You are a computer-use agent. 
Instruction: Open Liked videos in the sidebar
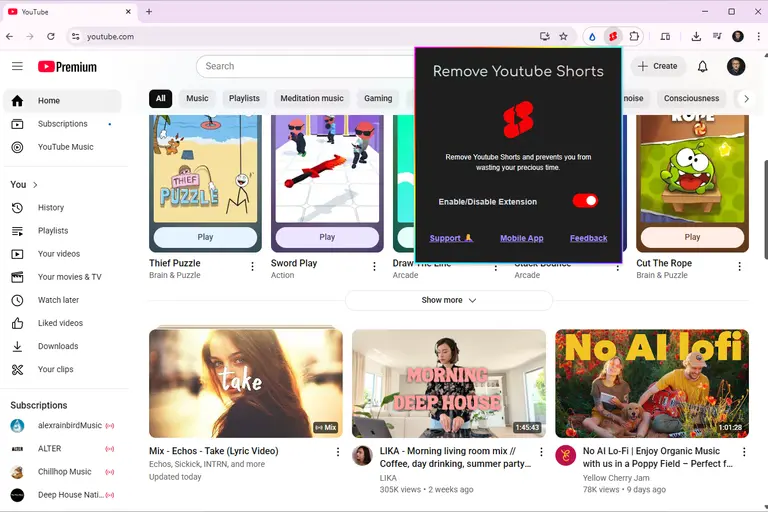click(60, 323)
